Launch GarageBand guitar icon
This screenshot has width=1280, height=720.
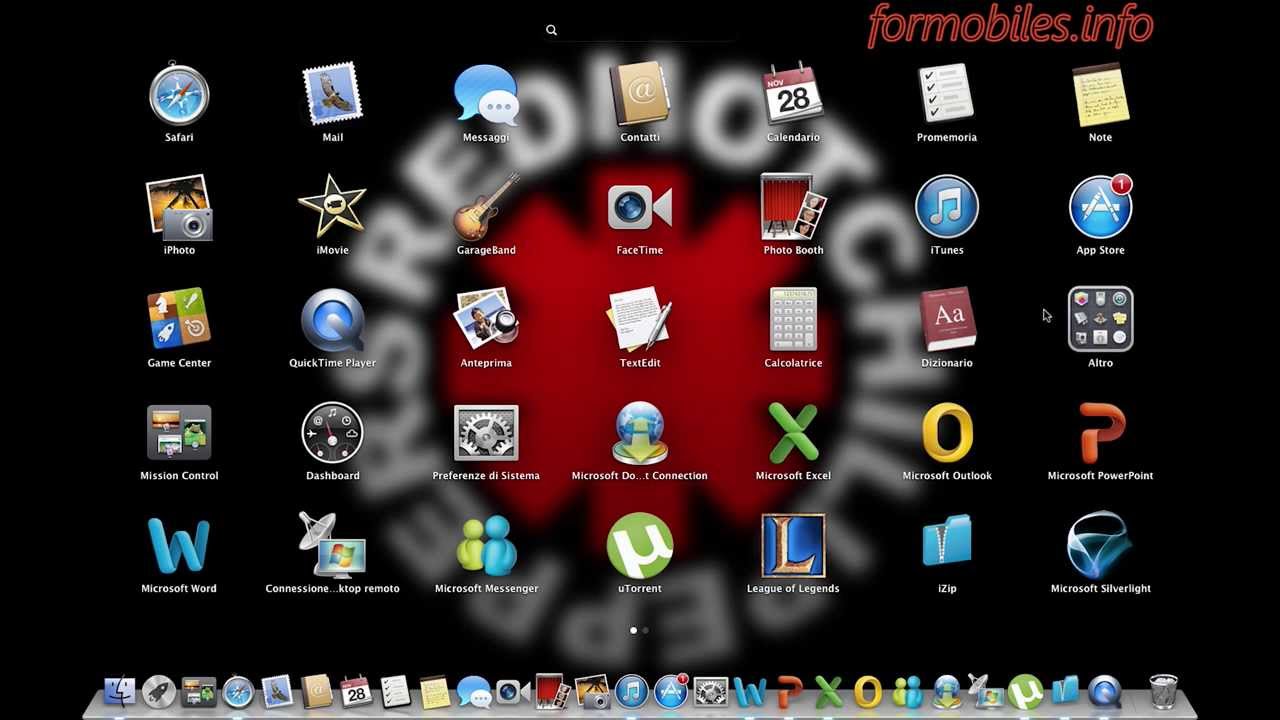(486, 207)
